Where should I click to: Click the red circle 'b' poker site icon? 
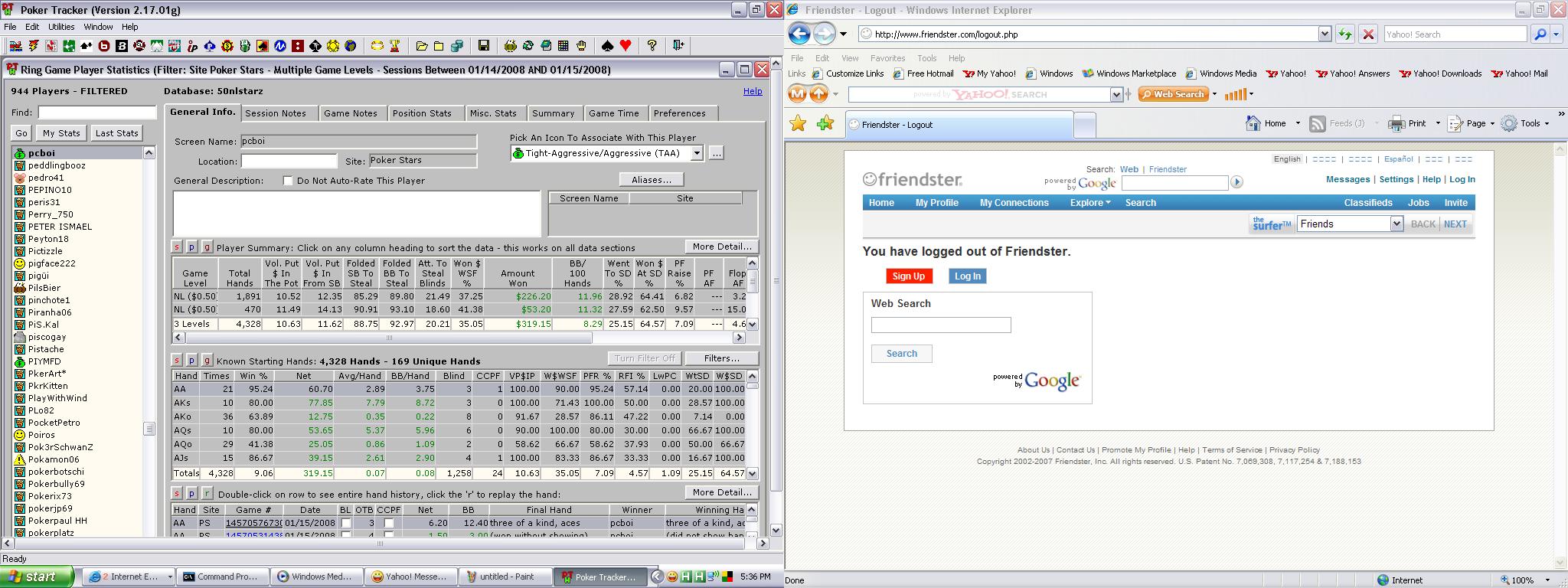[x=104, y=46]
